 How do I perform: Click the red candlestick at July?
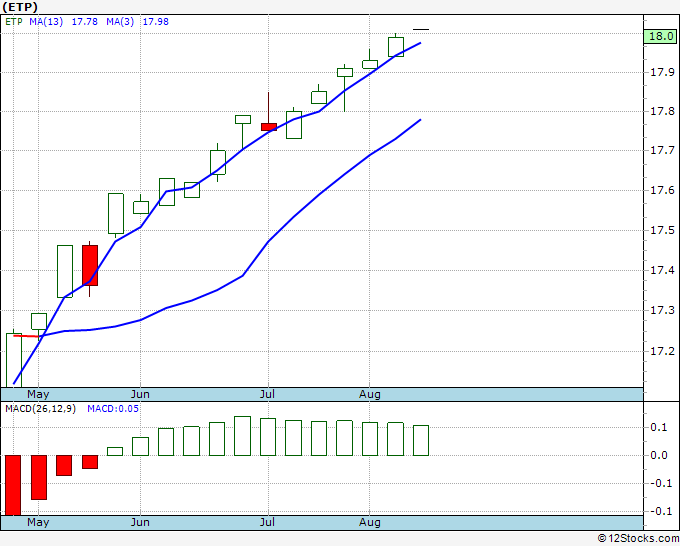pyautogui.click(x=268, y=127)
